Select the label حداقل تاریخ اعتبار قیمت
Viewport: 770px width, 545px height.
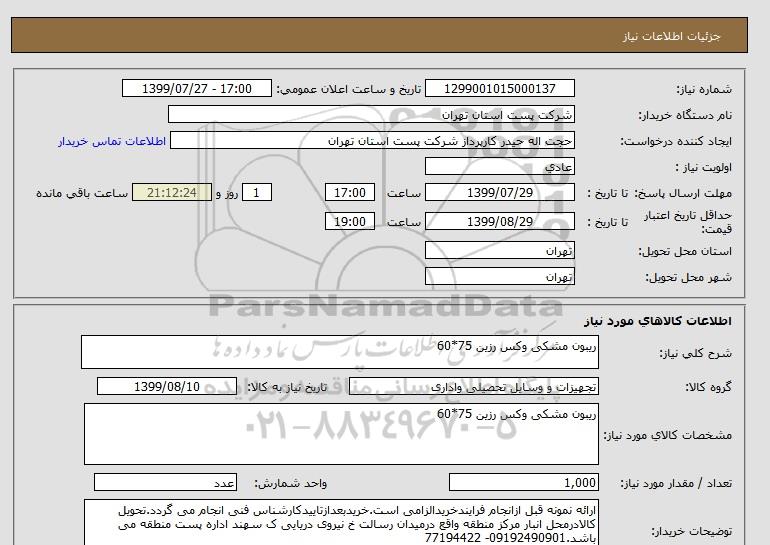click(688, 222)
